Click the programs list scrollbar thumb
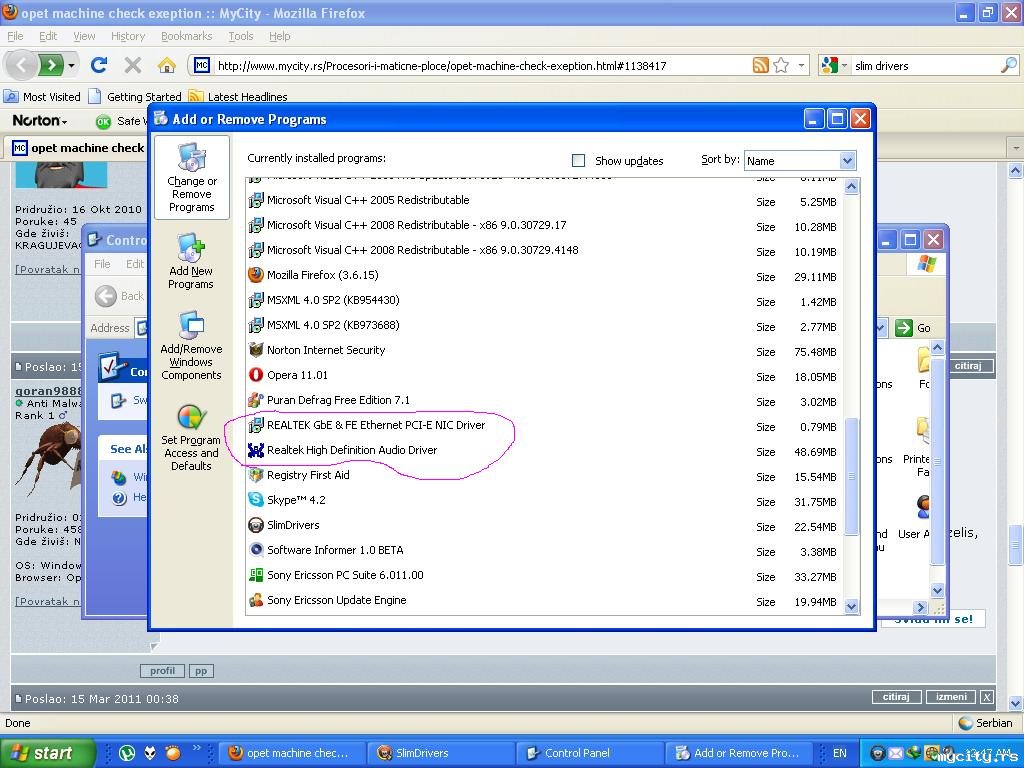This screenshot has width=1024, height=768. tap(851, 477)
